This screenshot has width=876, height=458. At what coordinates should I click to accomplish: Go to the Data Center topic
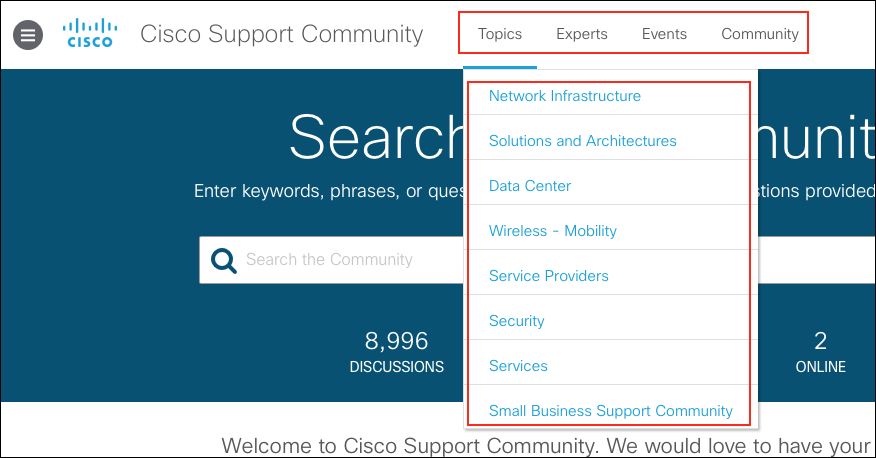pos(530,186)
